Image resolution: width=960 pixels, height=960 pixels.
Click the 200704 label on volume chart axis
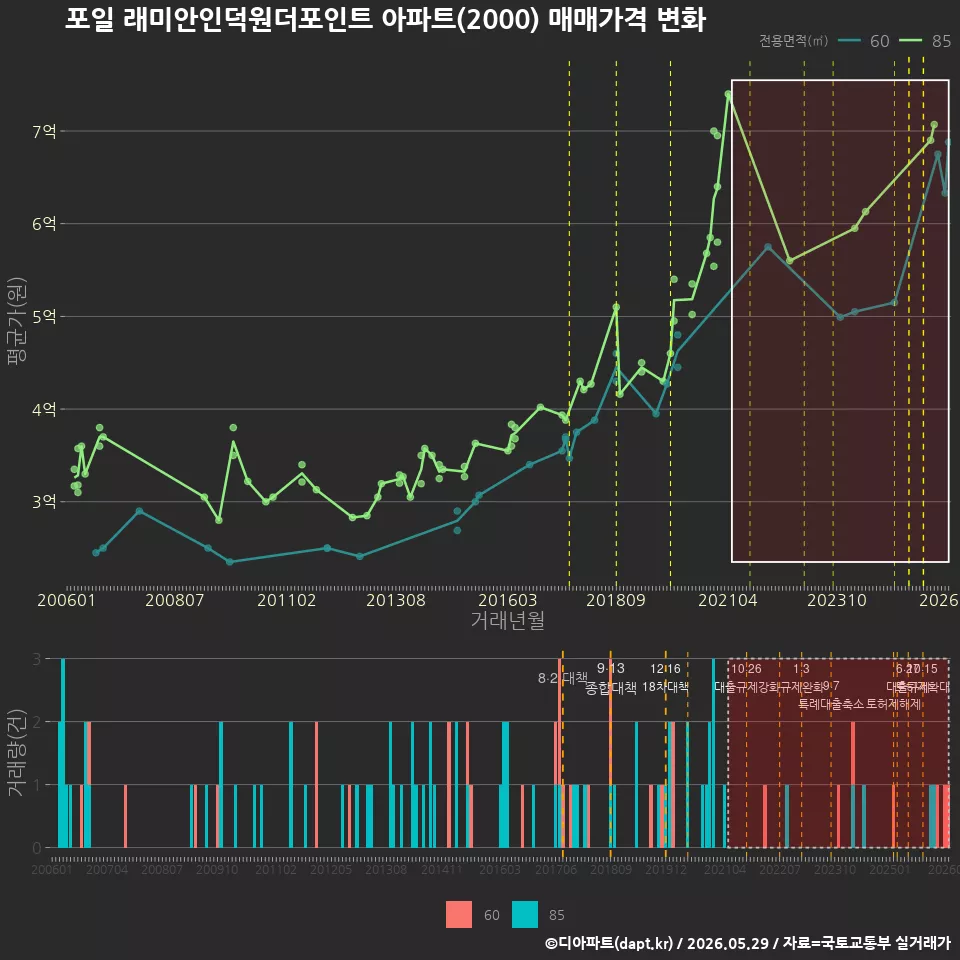(x=107, y=869)
